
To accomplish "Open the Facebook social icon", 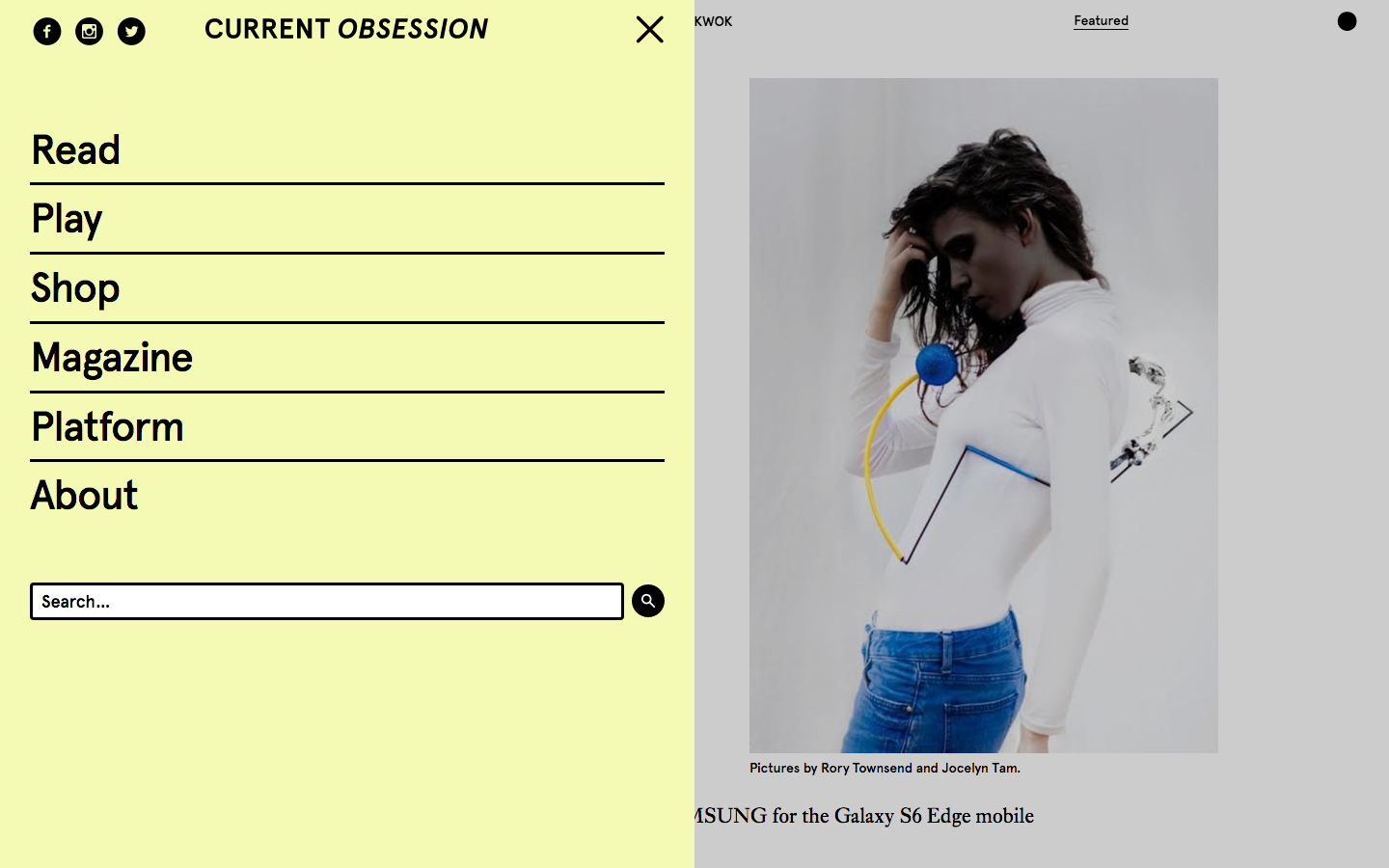I will click(47, 32).
